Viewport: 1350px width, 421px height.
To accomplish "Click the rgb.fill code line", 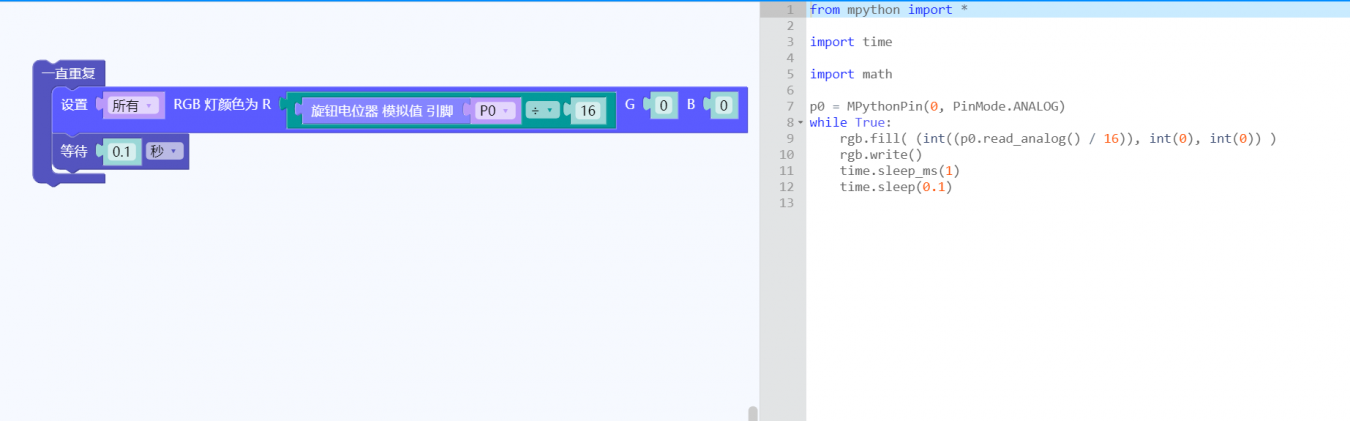I will pos(1058,138).
